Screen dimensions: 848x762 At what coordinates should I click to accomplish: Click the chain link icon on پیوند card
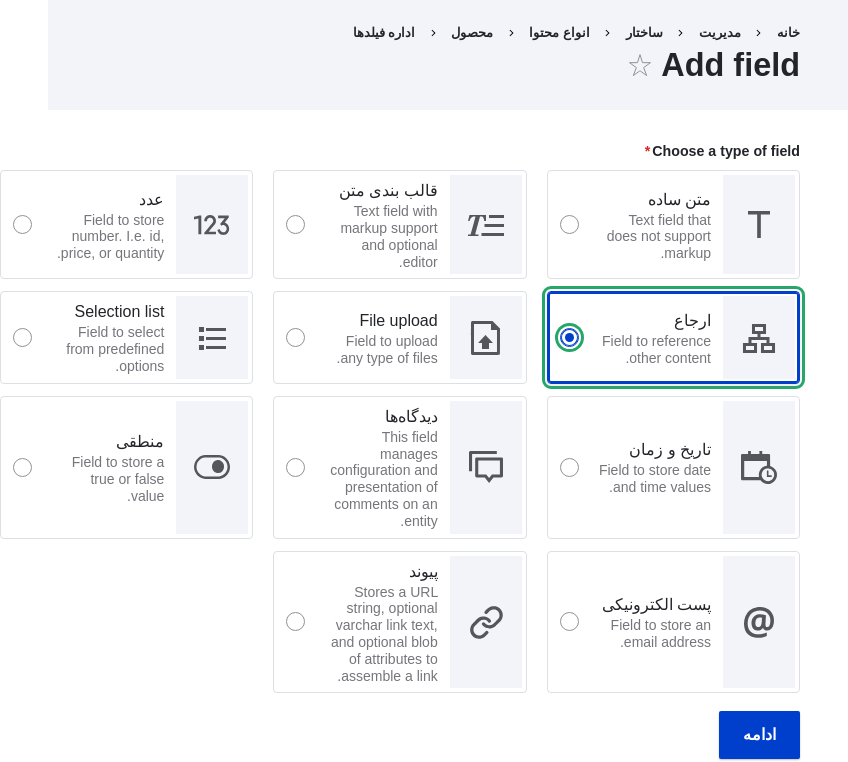tap(486, 621)
